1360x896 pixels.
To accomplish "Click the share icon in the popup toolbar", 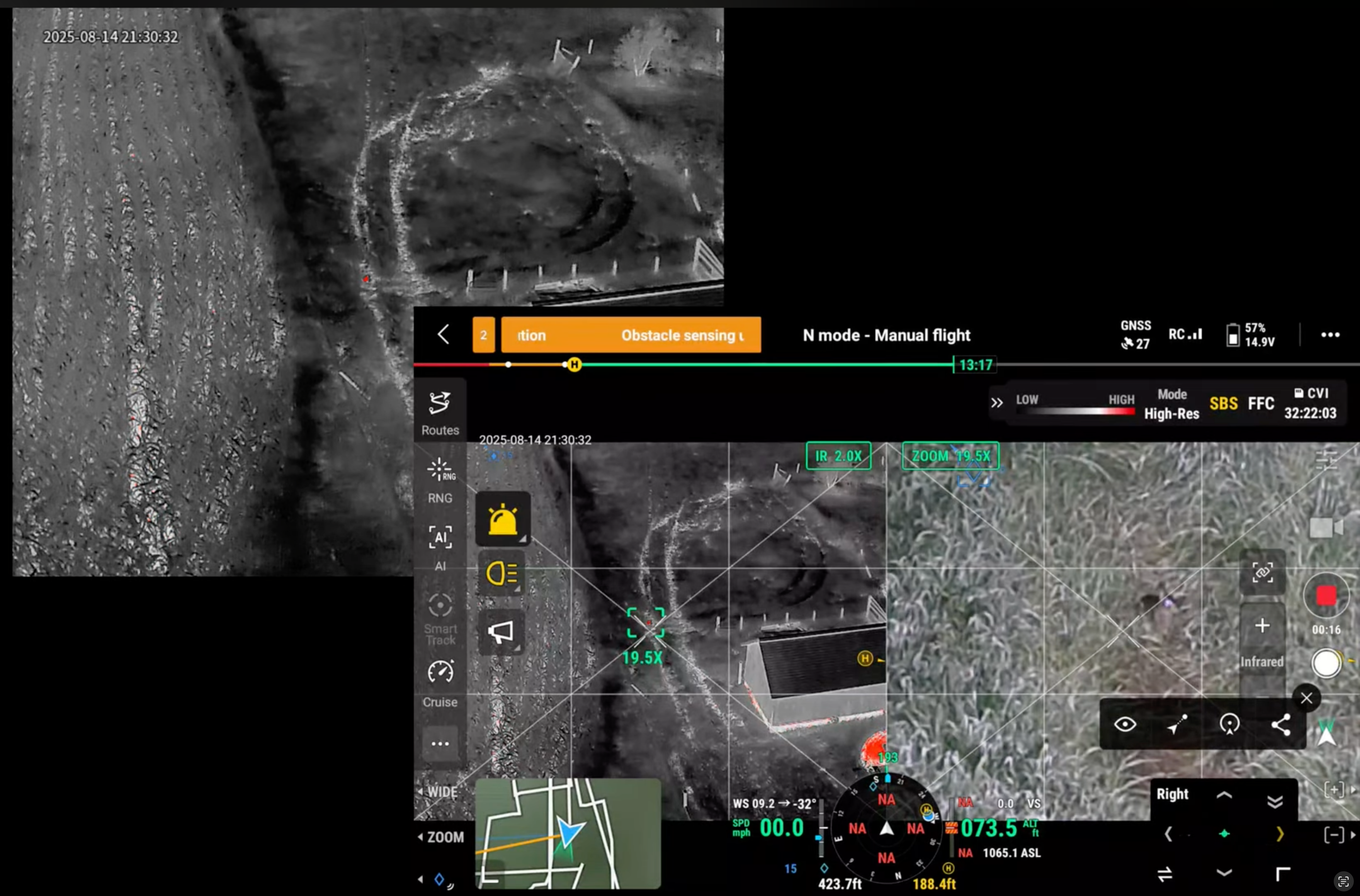I will pos(1280,724).
